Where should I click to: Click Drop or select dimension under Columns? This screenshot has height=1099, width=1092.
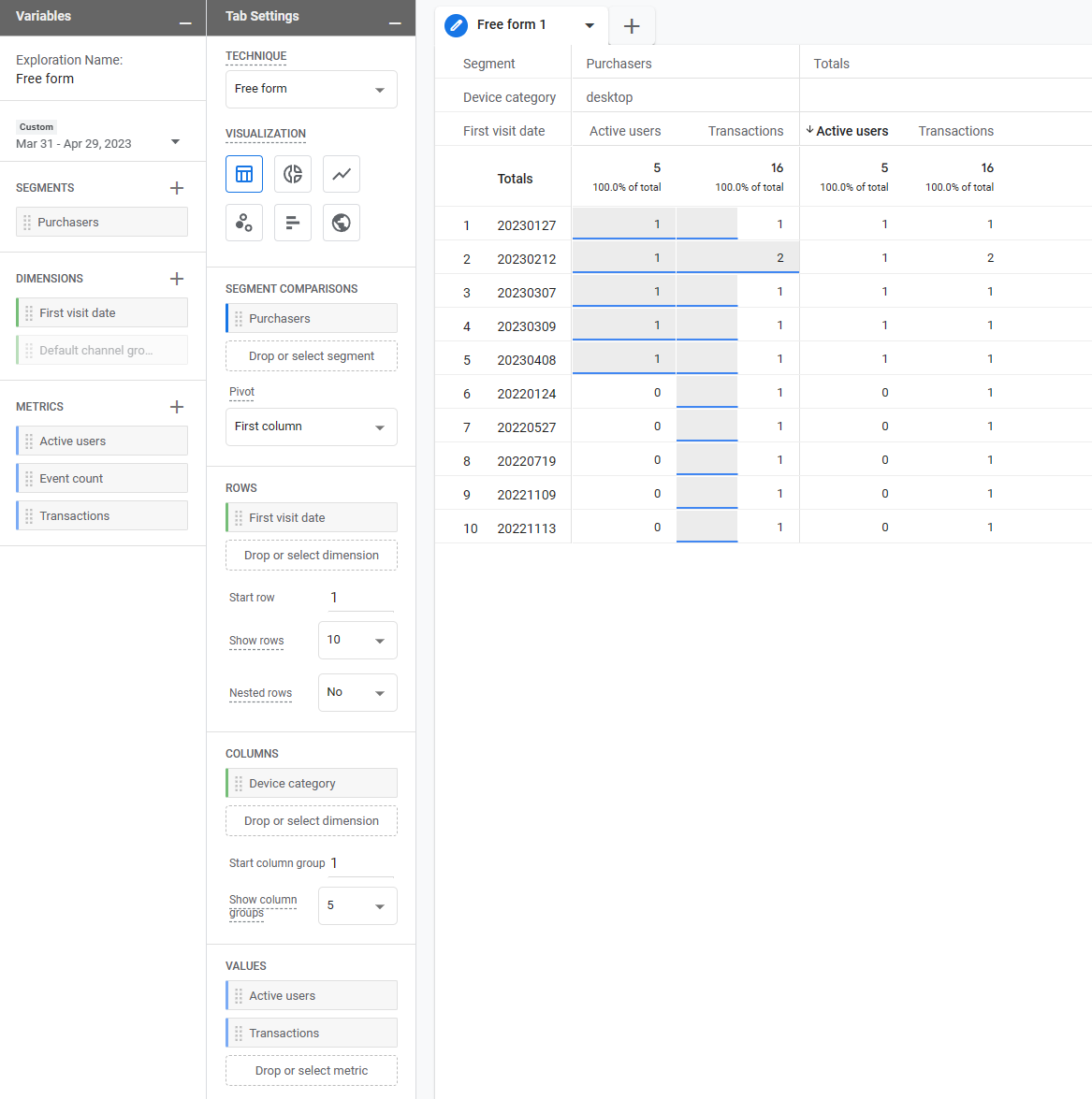point(312,821)
